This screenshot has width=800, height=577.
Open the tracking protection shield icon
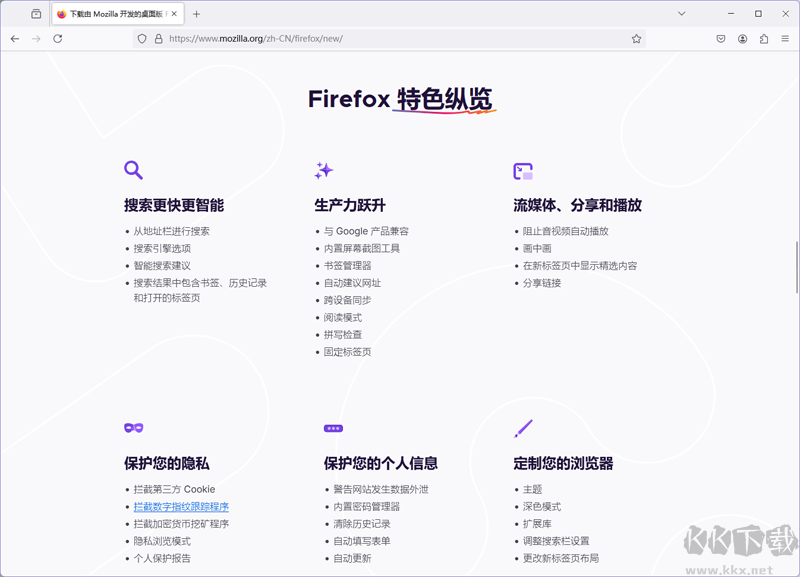[142, 38]
